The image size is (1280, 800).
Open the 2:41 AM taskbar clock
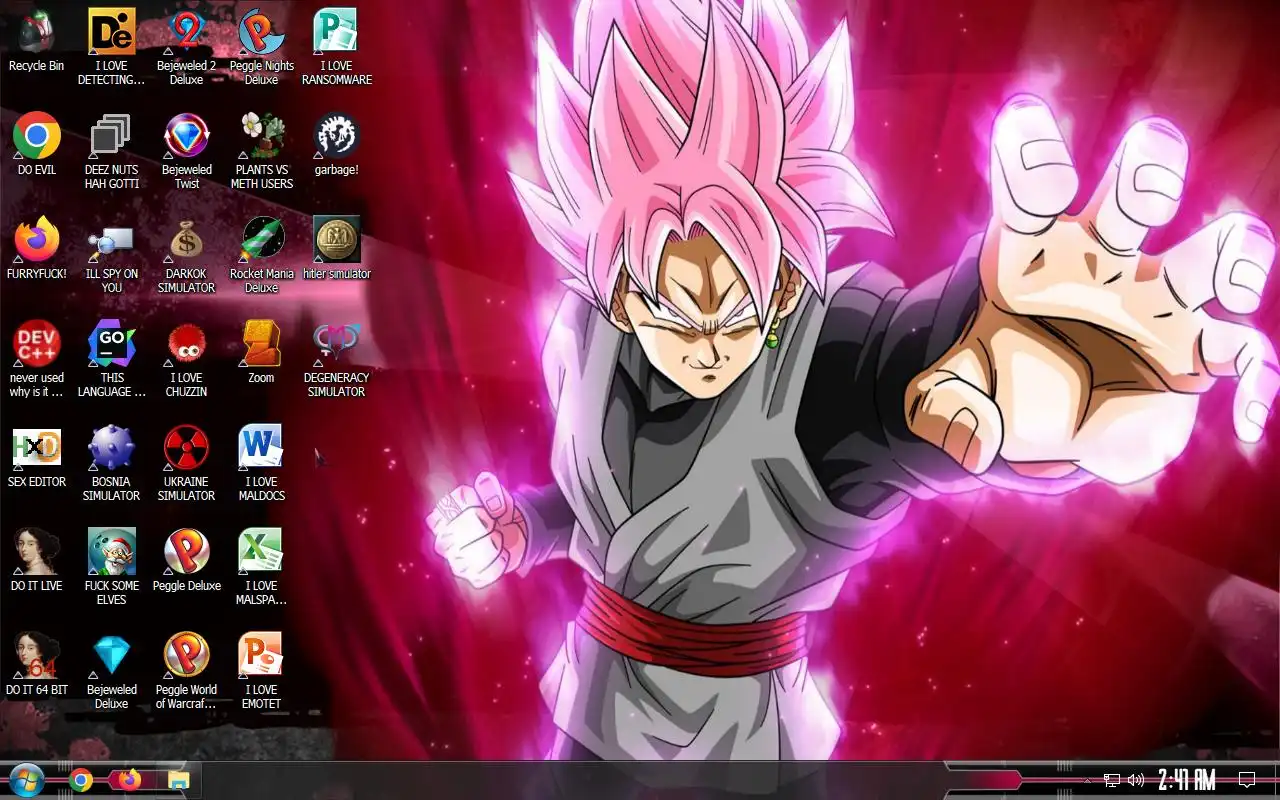pos(1186,780)
